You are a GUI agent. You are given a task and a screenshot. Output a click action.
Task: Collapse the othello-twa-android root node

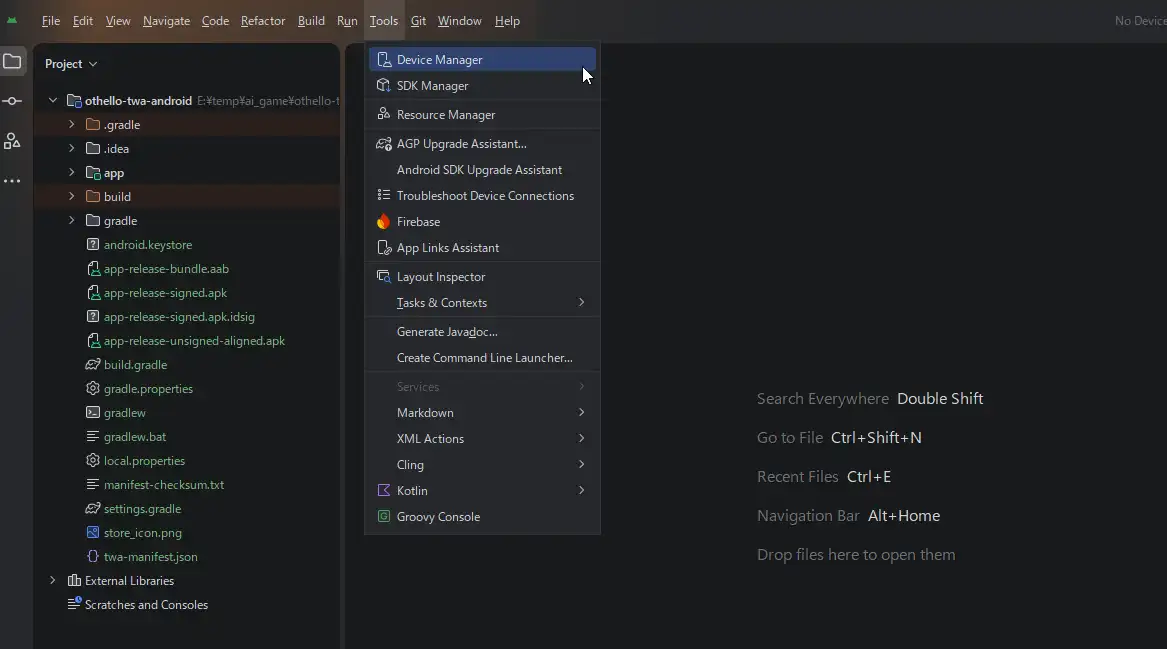pos(53,100)
